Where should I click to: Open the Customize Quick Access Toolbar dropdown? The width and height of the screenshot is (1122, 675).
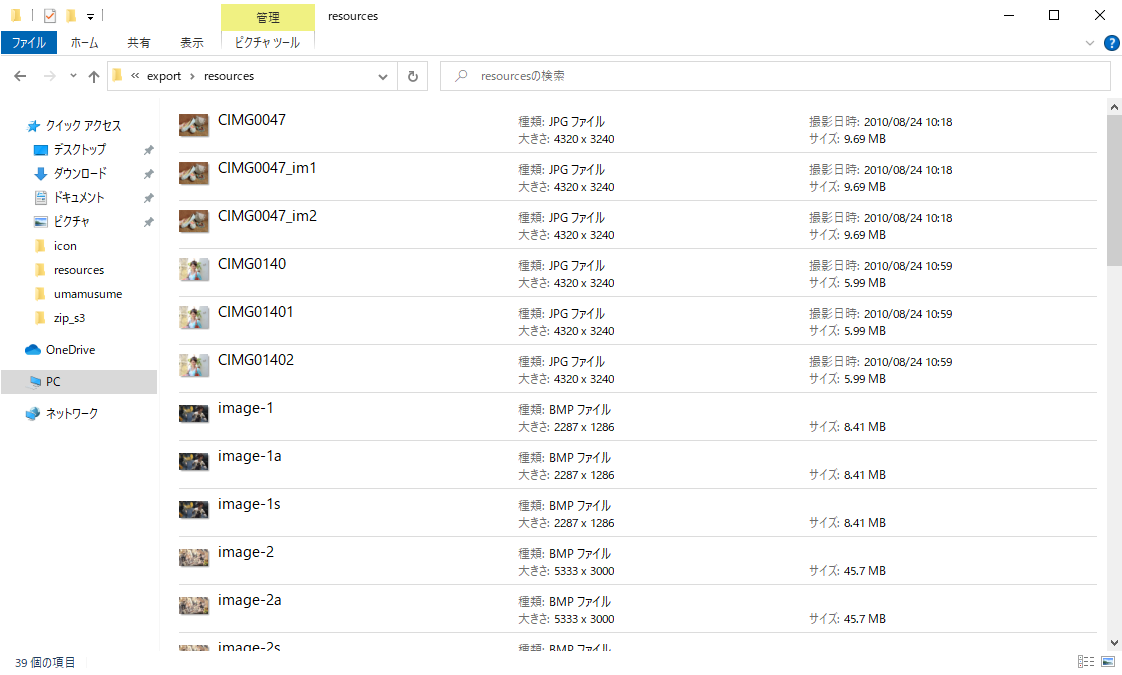(x=90, y=16)
